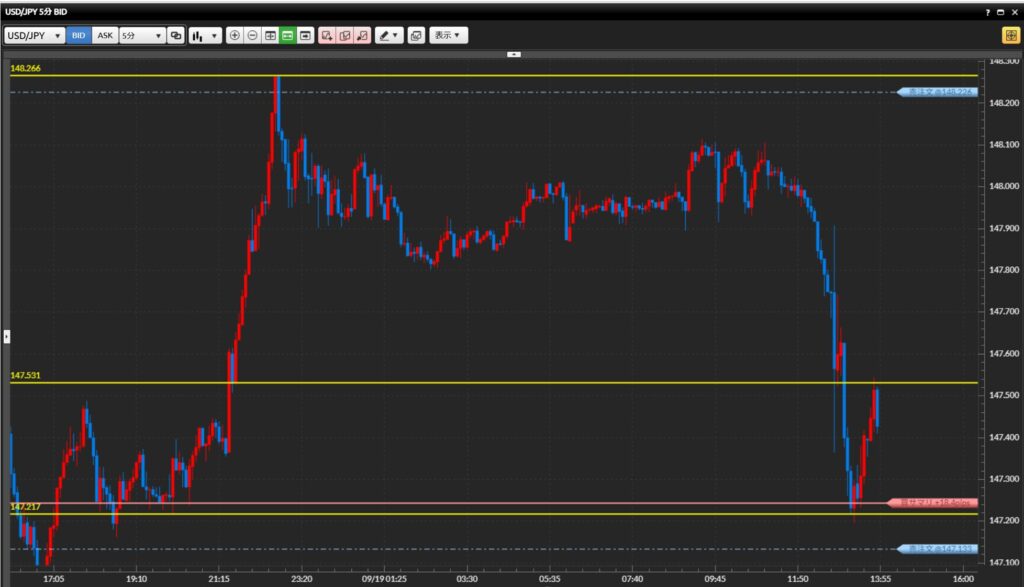
Task: Open the candlestick chart type dropdown
Action: pyautogui.click(x=205, y=35)
